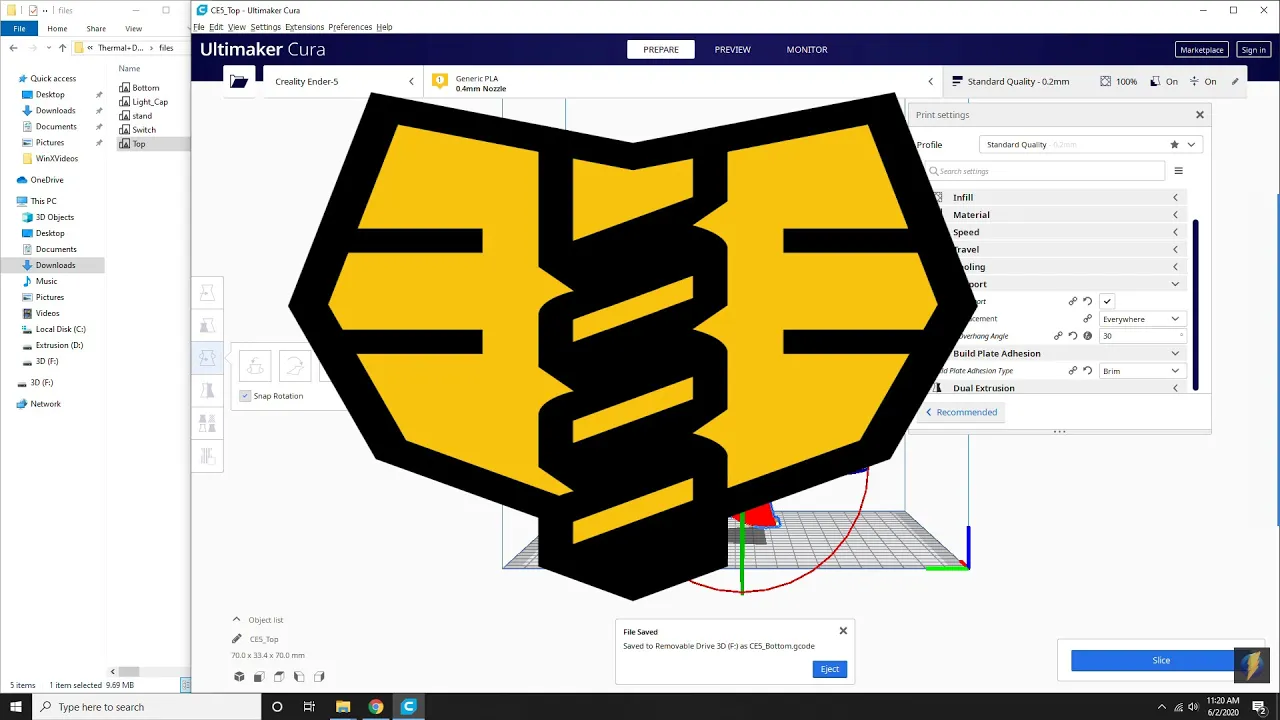Open the File menu in Cura
This screenshot has width=1280, height=720.
(x=199, y=27)
